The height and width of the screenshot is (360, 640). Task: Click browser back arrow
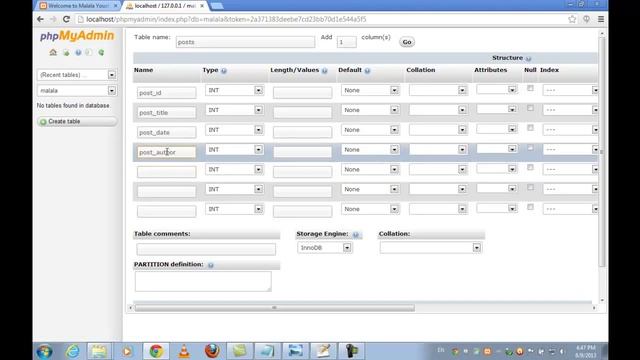(x=40, y=19)
